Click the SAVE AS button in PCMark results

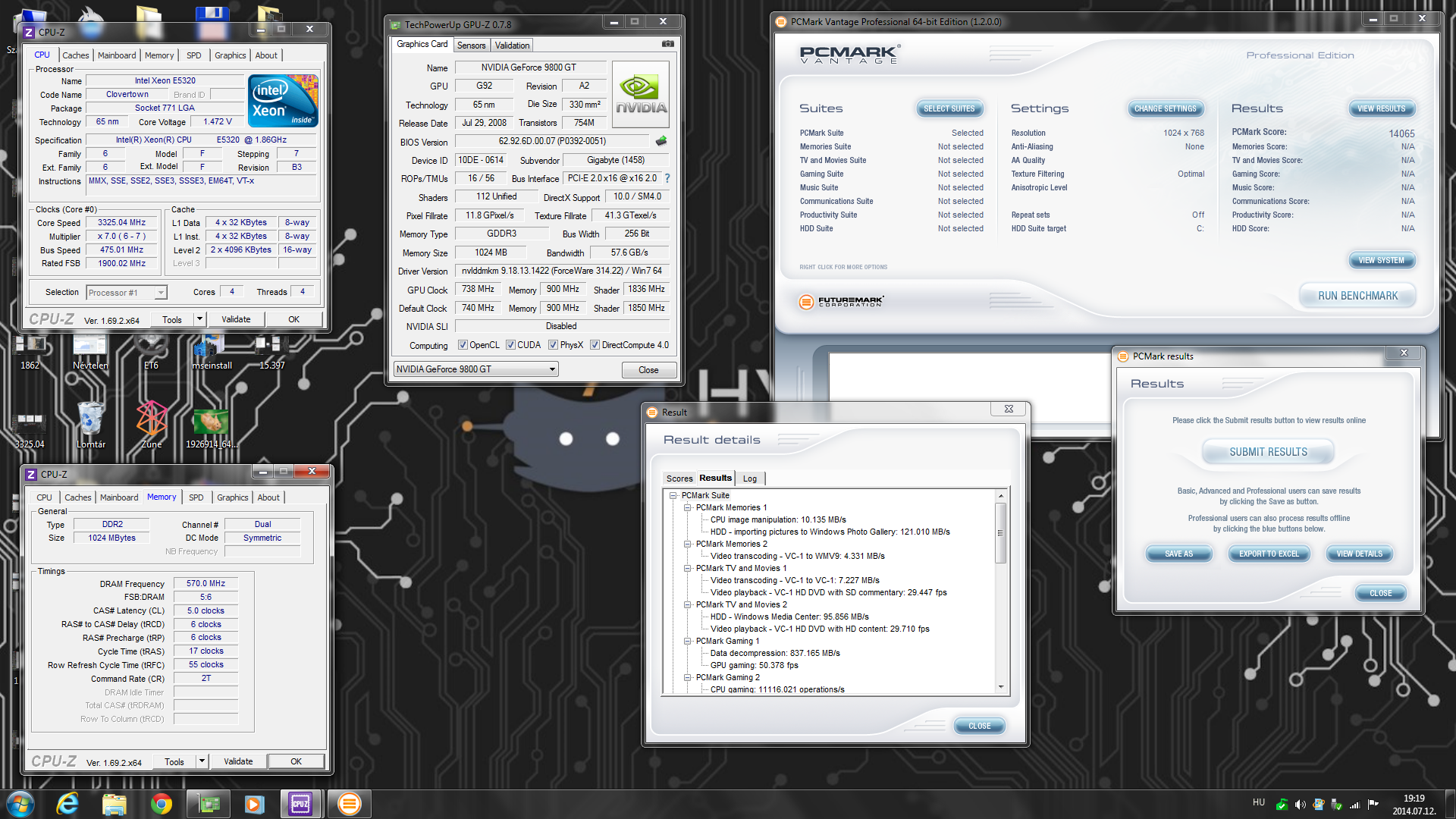1178,554
